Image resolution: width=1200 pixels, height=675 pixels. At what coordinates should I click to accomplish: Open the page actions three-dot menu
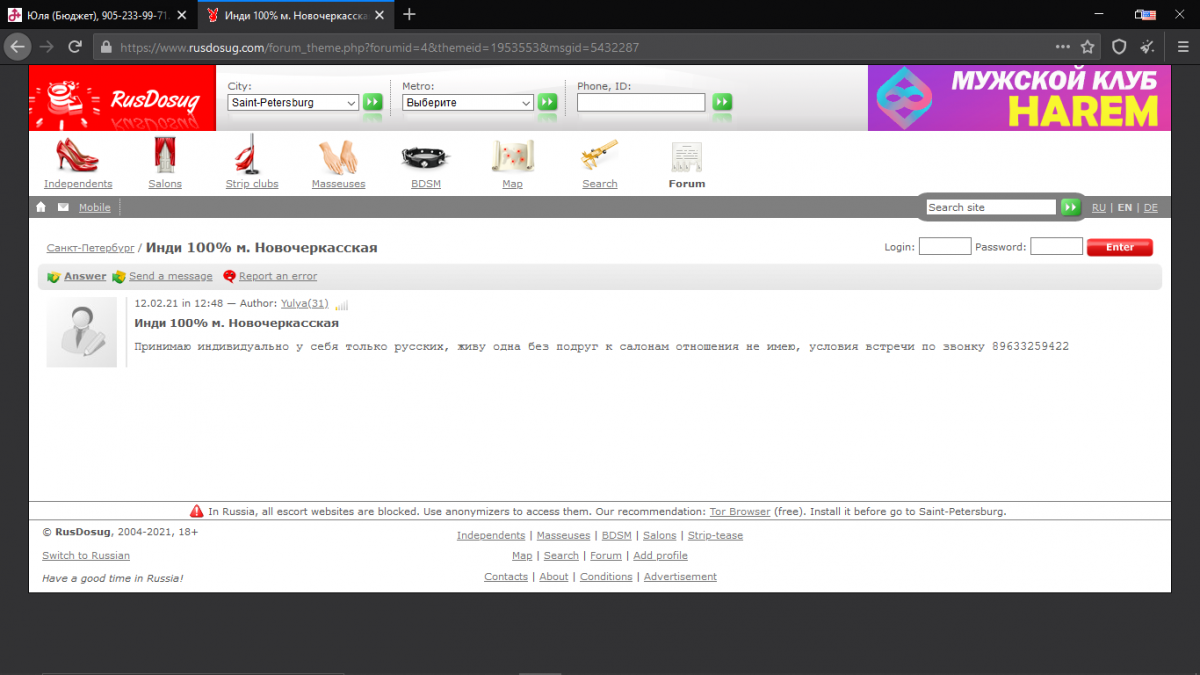1062,47
